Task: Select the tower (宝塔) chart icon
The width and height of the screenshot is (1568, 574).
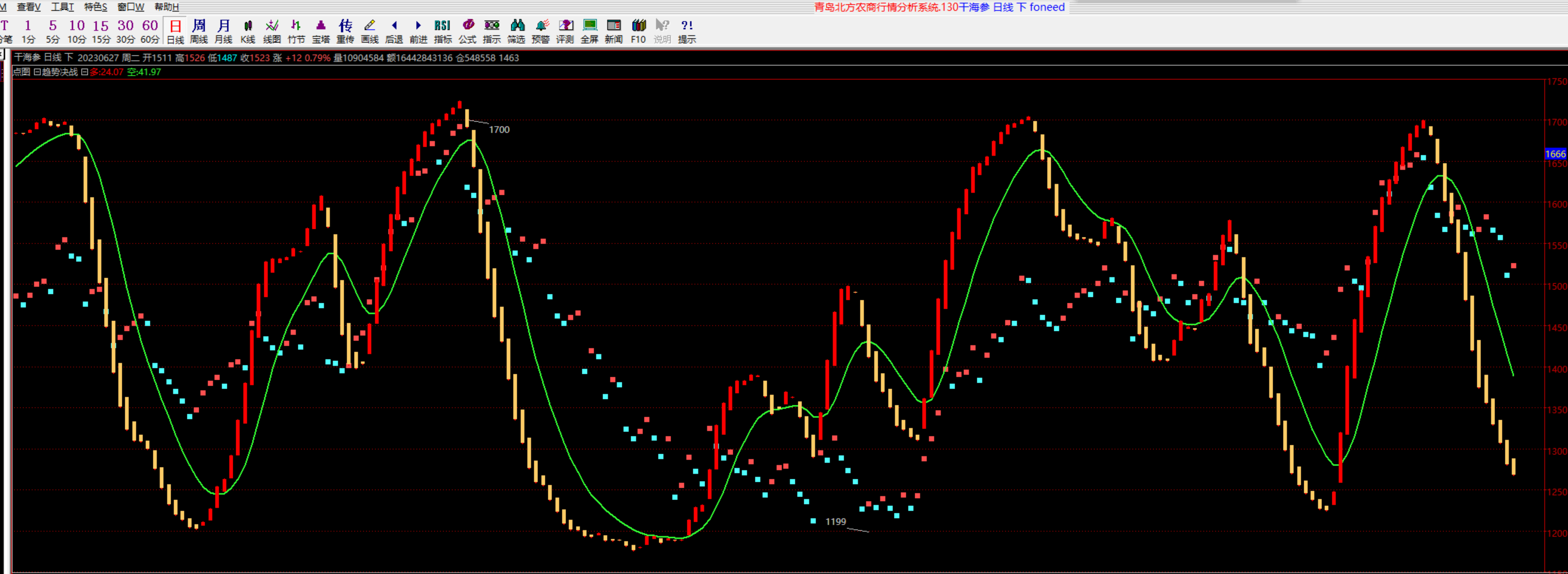Action: coord(321,31)
